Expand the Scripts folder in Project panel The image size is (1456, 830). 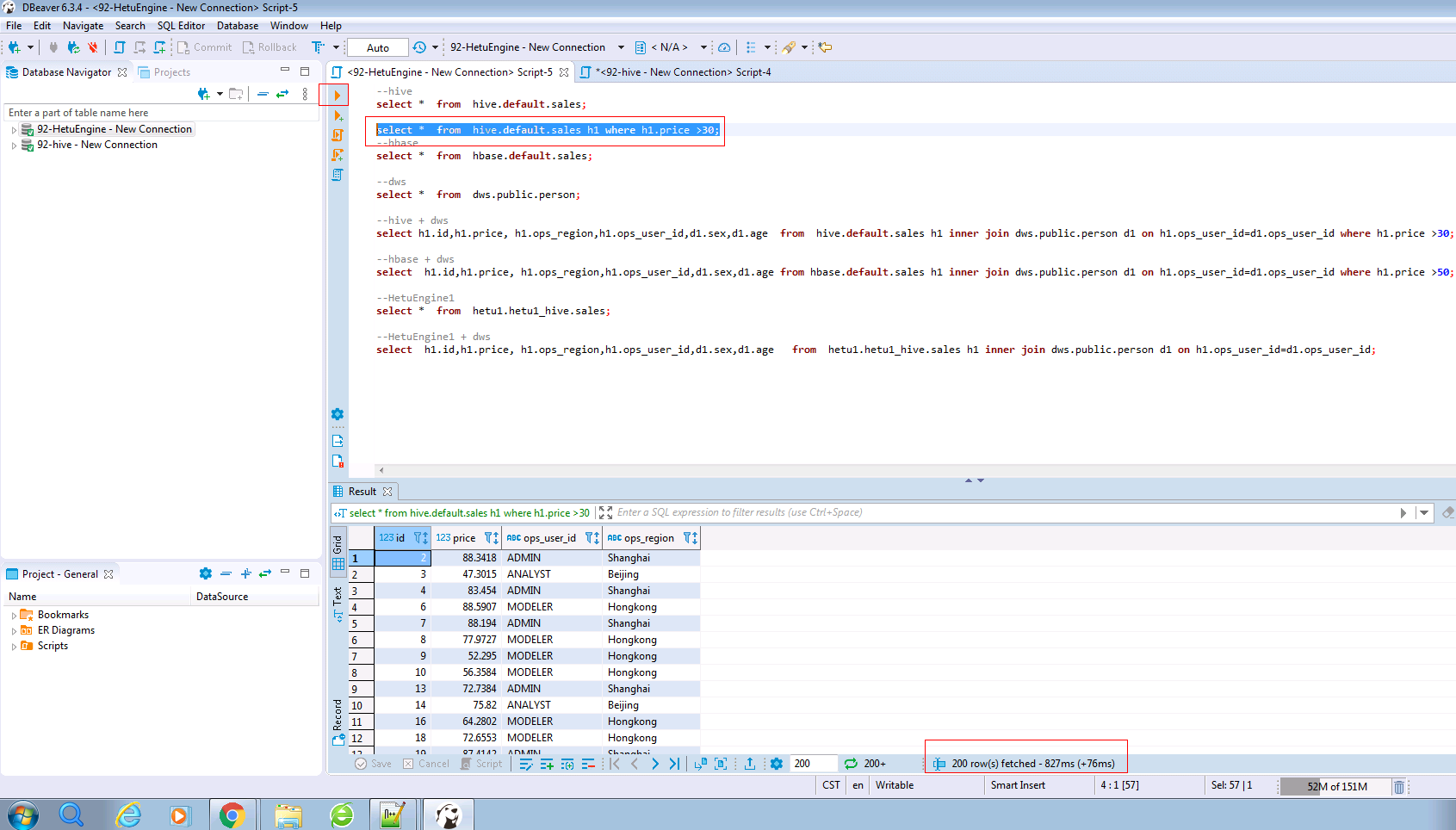[14, 647]
